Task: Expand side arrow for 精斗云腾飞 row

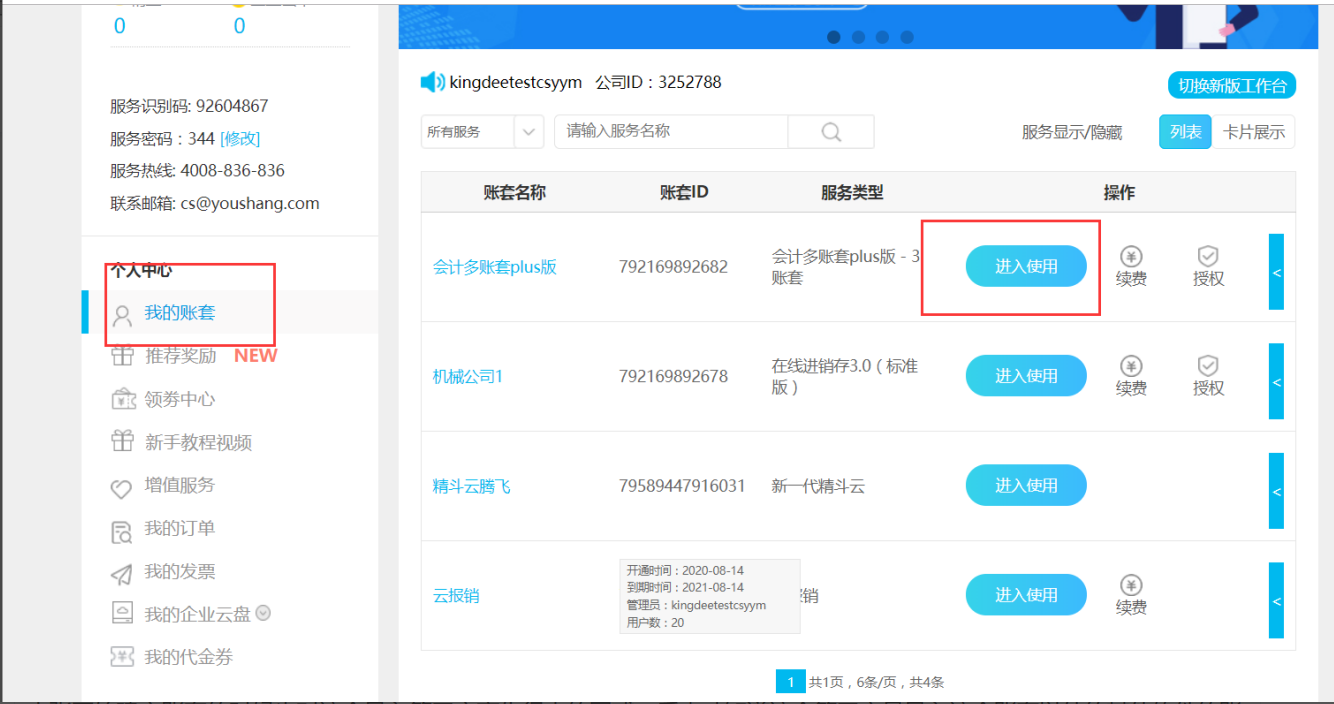Action: point(1276,491)
